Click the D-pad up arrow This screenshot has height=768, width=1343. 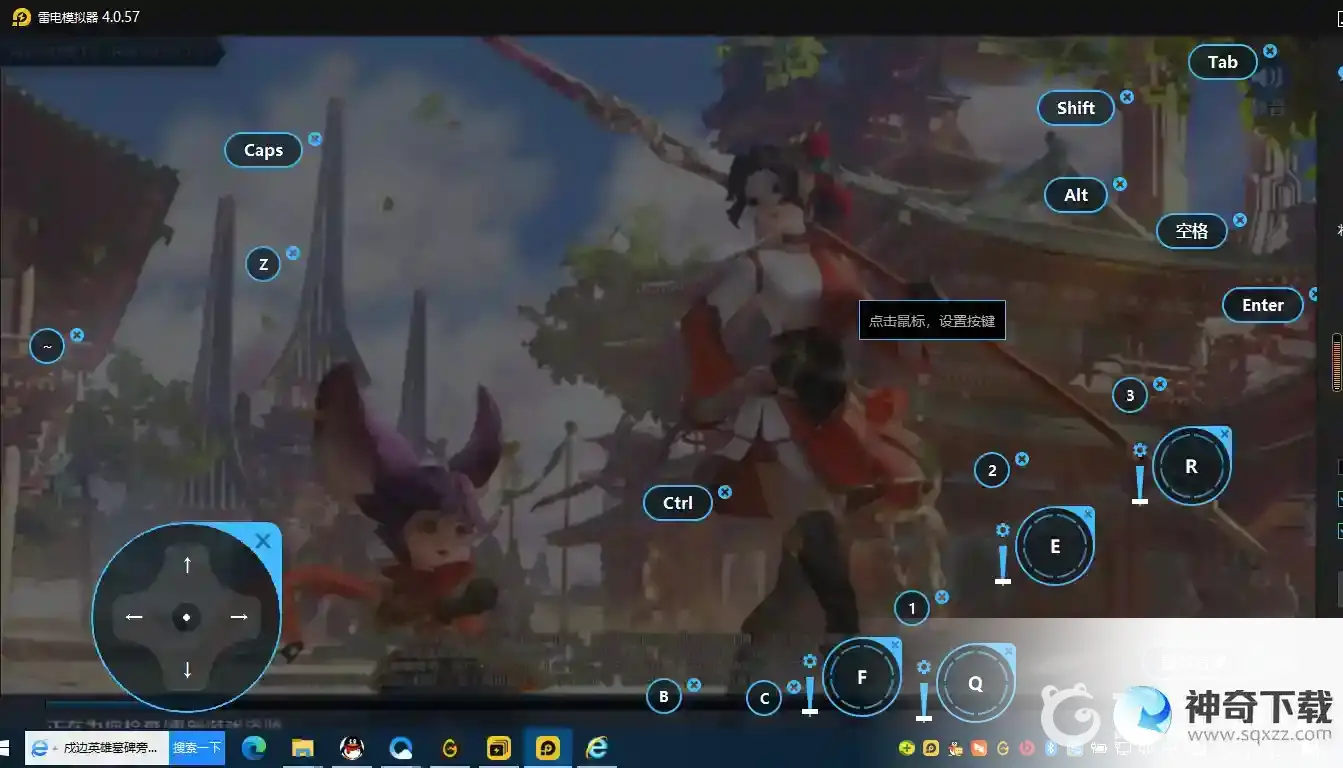coord(187,565)
